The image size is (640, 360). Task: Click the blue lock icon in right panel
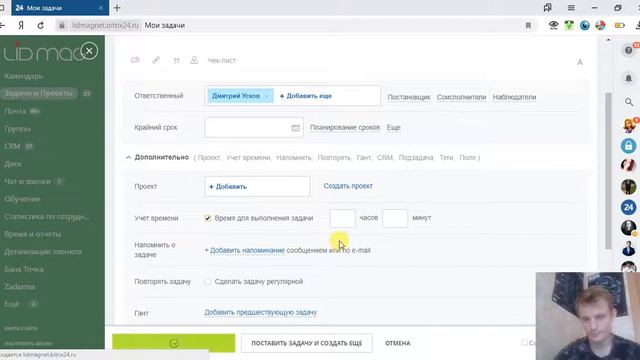tap(629, 146)
